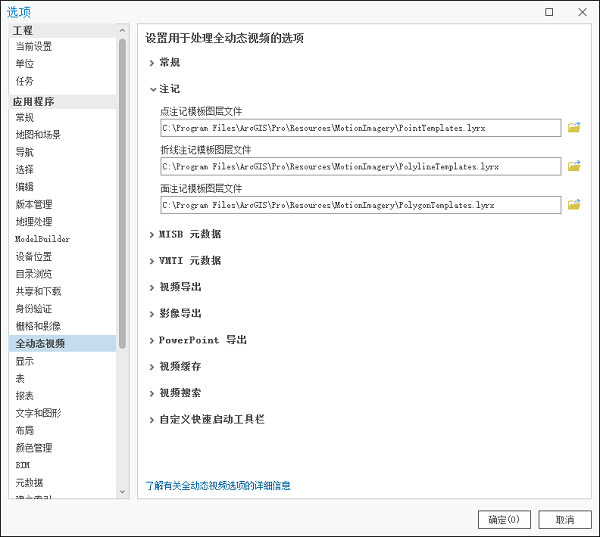Select ModelBuilder in the sidebar
Viewport: 600px width, 537px height.
(x=42, y=239)
